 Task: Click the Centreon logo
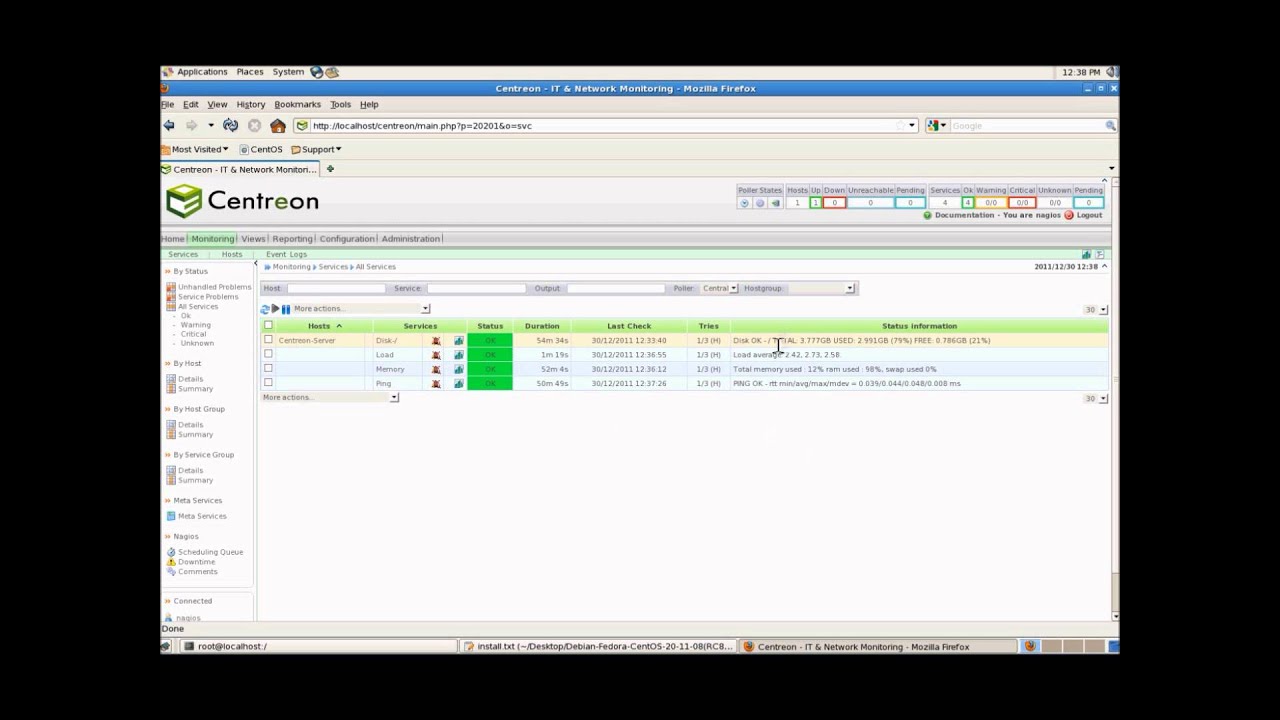[x=243, y=201]
